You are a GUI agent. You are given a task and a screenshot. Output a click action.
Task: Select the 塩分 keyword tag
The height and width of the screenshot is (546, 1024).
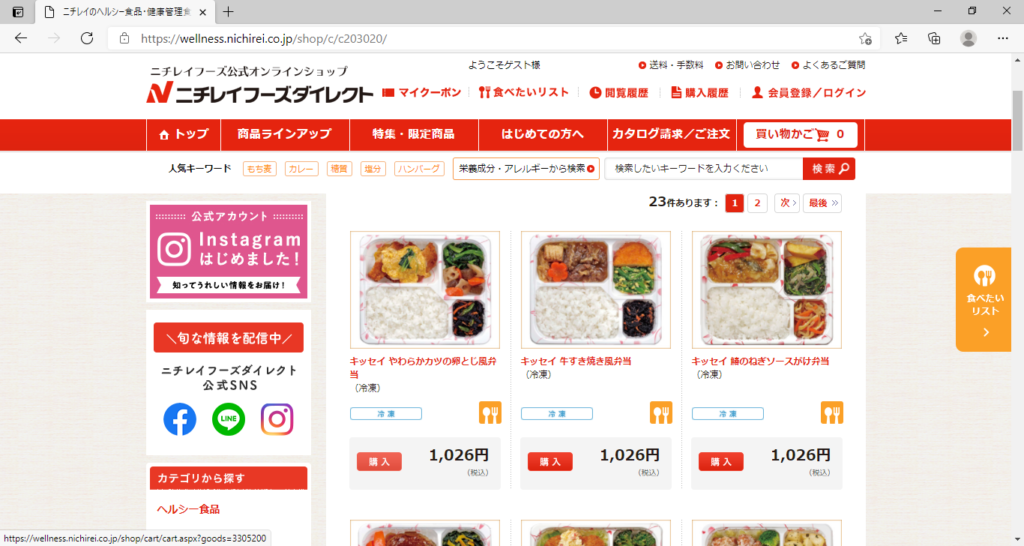coord(373,169)
